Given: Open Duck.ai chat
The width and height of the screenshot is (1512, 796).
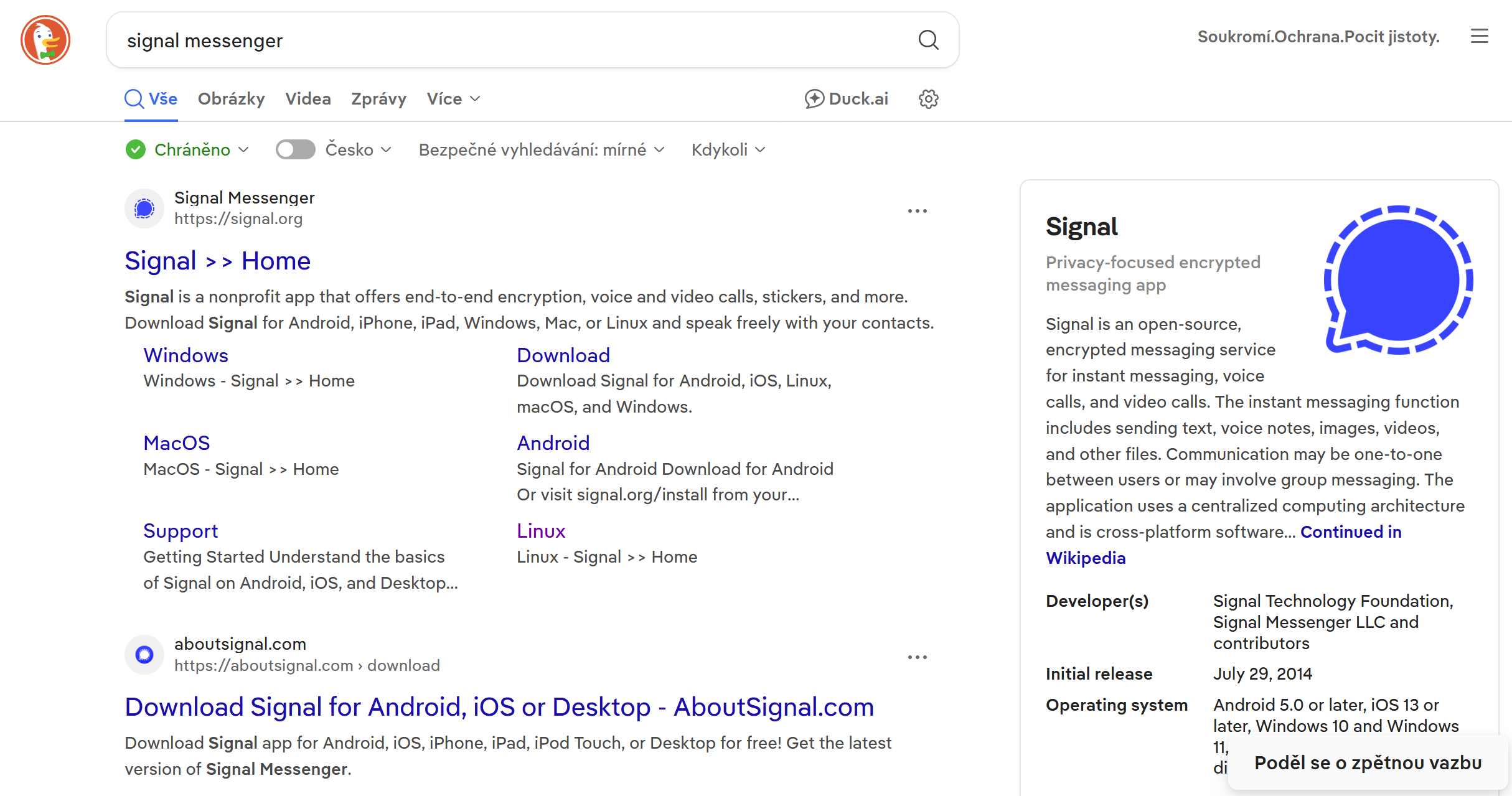Looking at the screenshot, I should pyautogui.click(x=846, y=99).
